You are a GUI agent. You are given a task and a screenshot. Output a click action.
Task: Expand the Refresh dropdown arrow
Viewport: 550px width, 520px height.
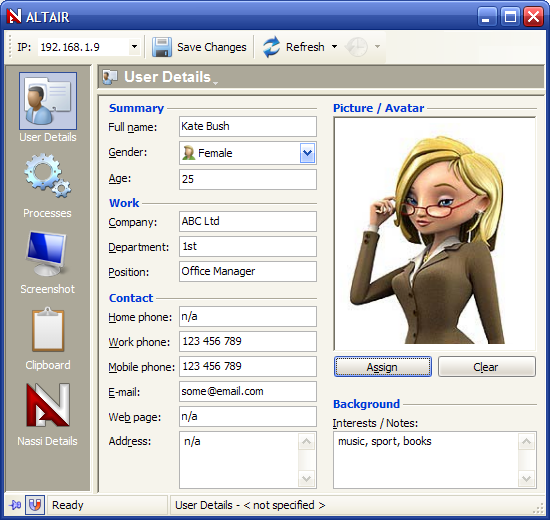point(334,46)
